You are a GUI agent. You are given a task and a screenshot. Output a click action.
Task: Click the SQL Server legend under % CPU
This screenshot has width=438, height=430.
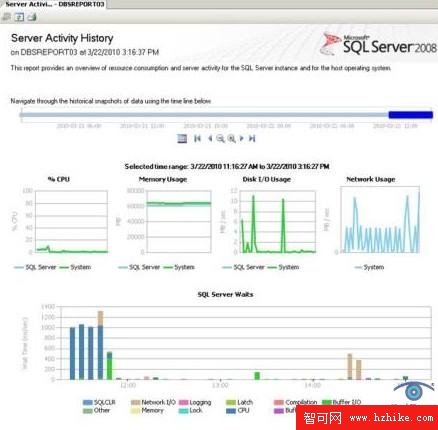[36, 267]
